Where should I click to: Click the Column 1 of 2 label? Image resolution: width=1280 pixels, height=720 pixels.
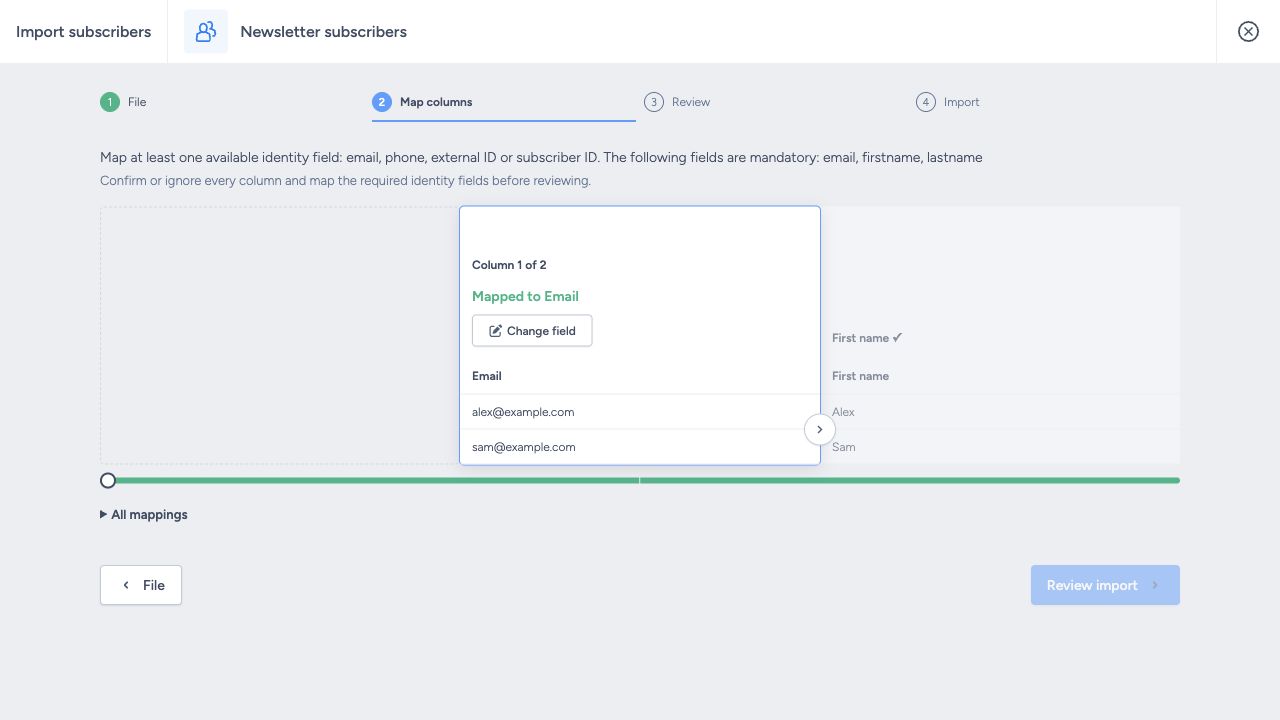509,265
